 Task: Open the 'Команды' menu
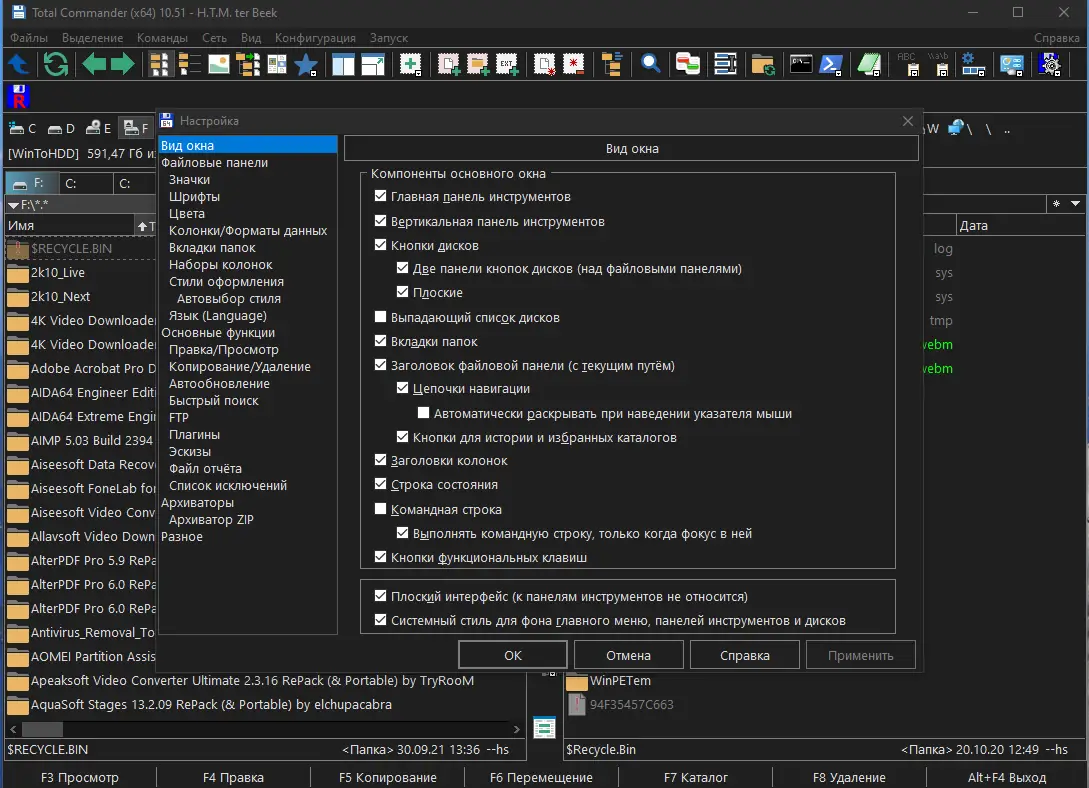click(162, 37)
